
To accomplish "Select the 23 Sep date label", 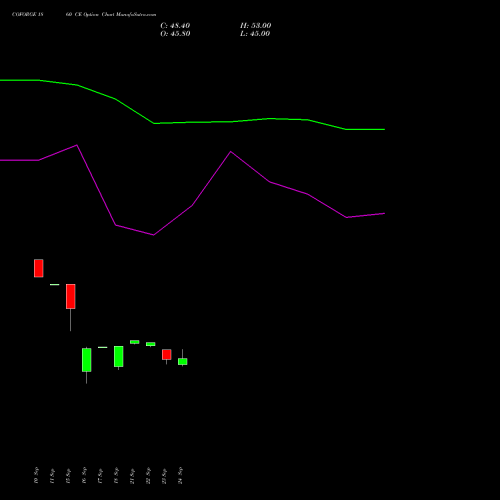I will (x=164, y=475).
